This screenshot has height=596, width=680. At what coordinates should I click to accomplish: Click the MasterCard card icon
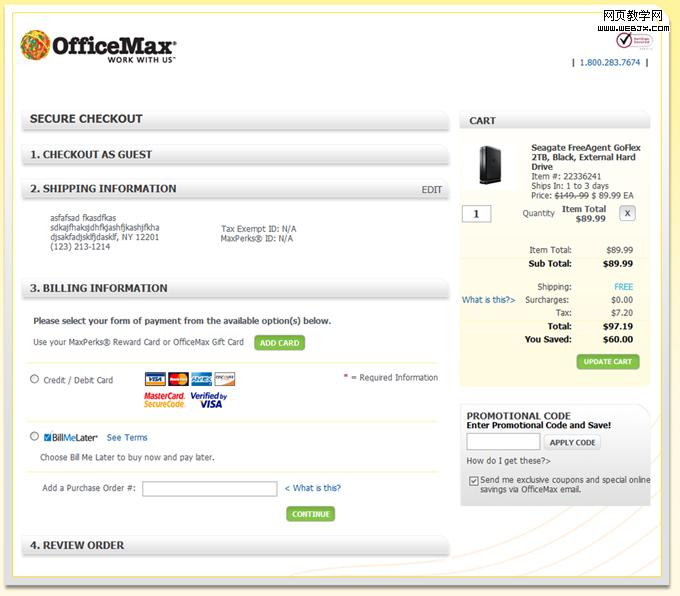tap(178, 379)
